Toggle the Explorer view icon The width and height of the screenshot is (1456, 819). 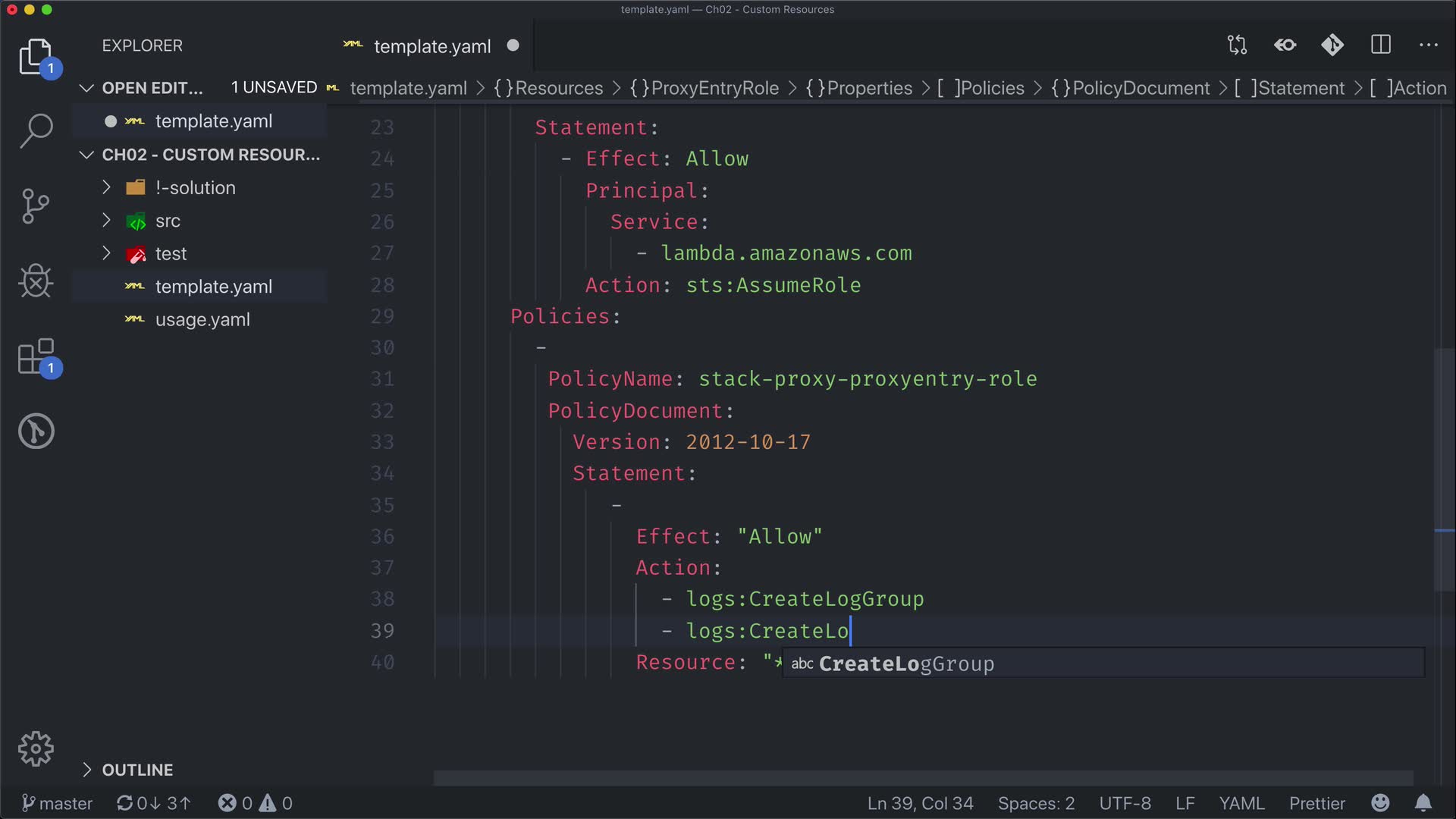click(36, 57)
